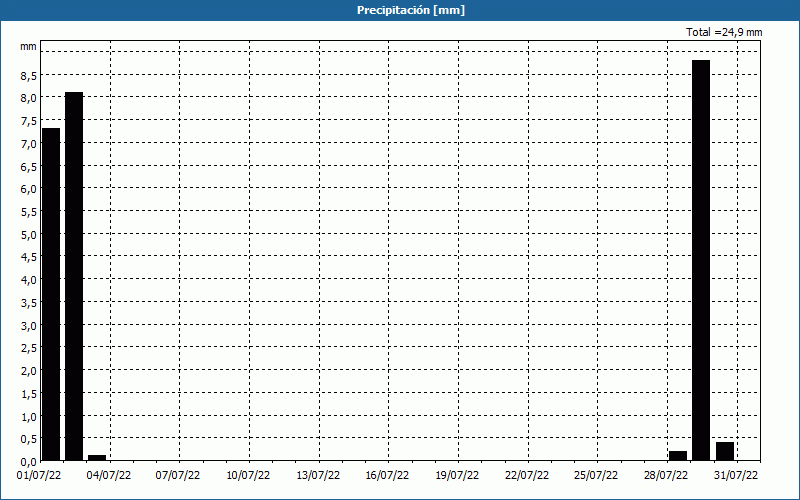Click the Precipitación [mm] title
This screenshot has height=500, width=800.
(411, 10)
